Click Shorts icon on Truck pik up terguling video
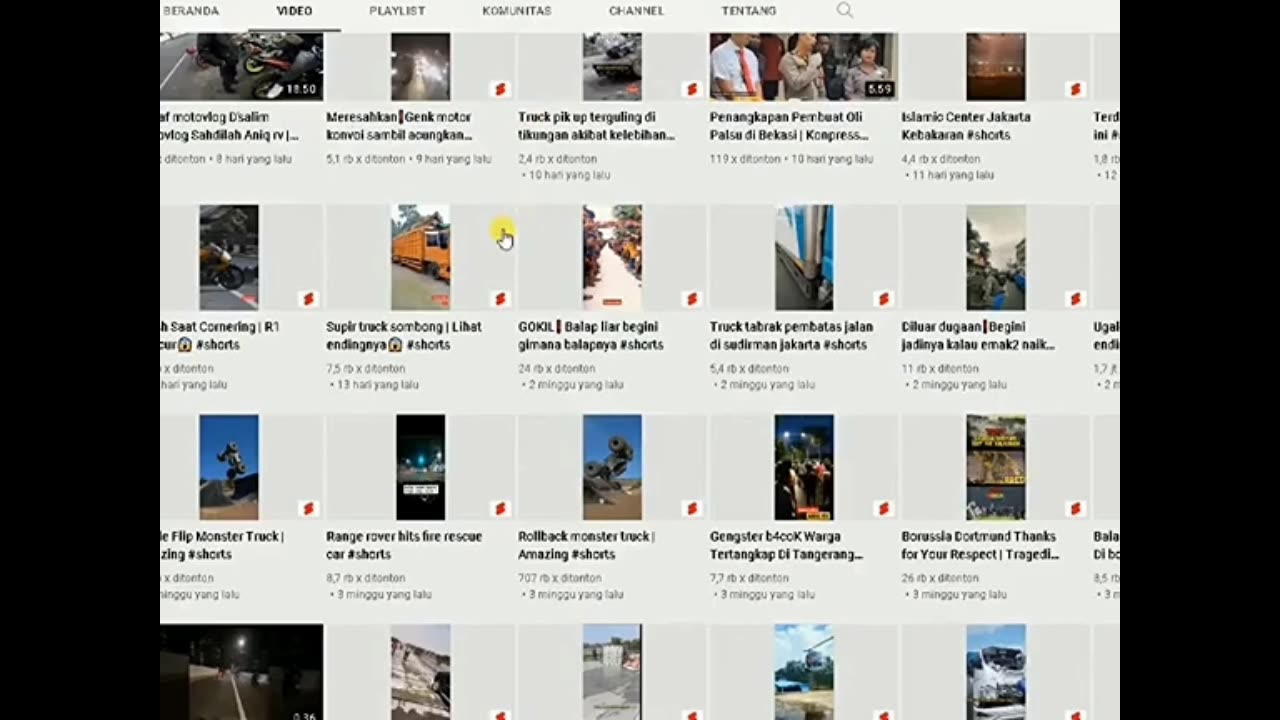Image resolution: width=1280 pixels, height=720 pixels. (691, 89)
